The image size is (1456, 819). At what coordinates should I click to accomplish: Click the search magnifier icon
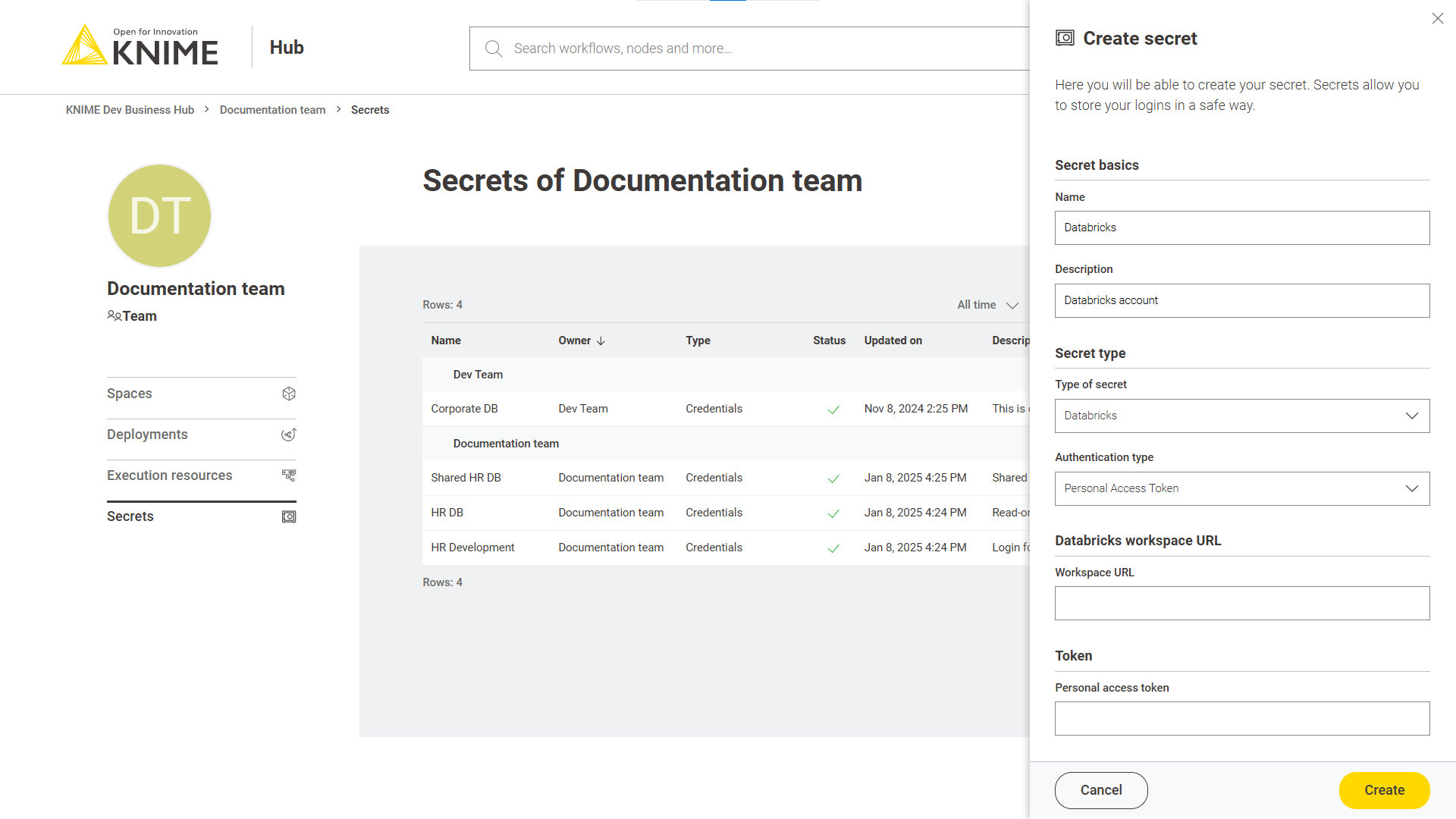pyautogui.click(x=494, y=49)
